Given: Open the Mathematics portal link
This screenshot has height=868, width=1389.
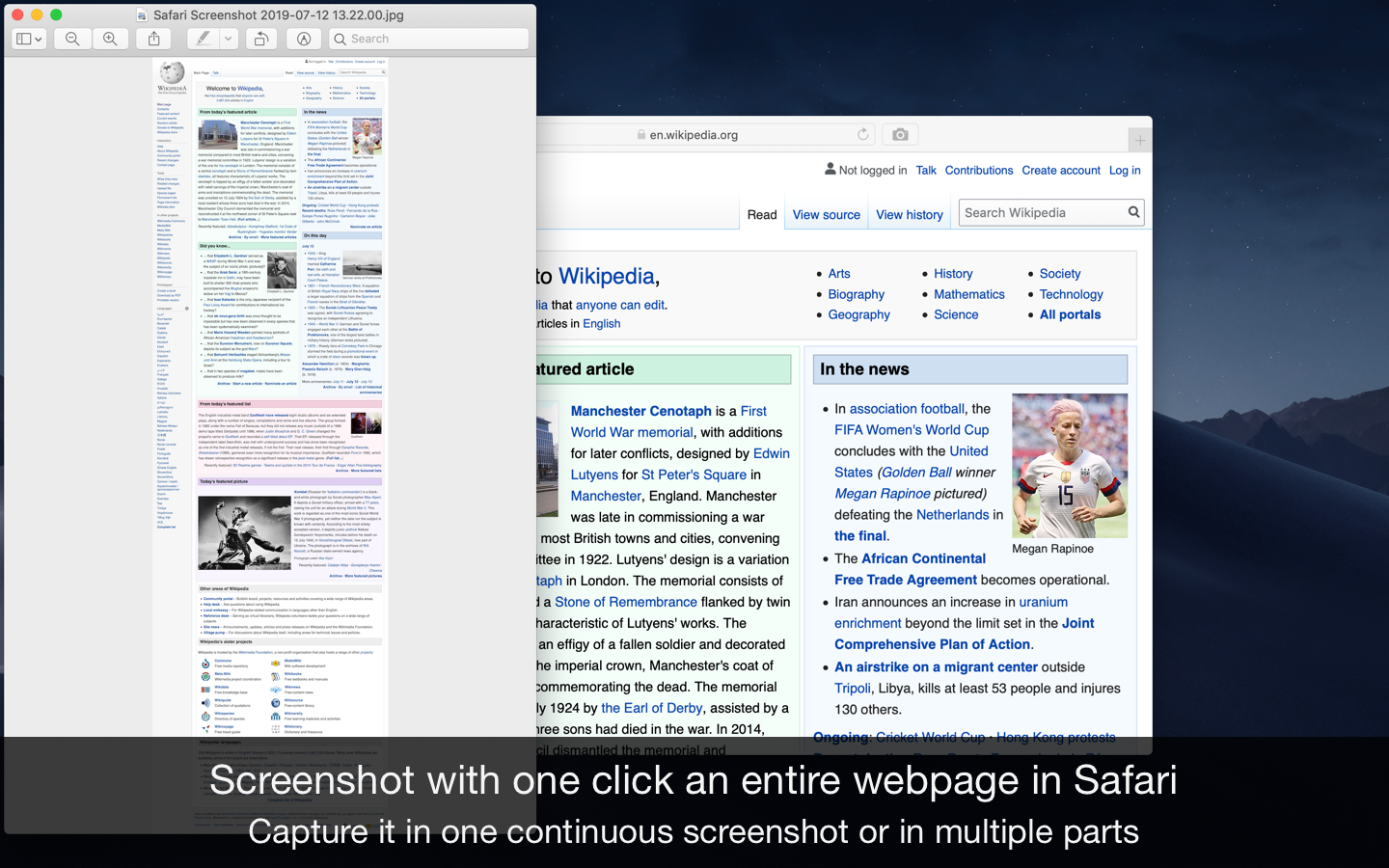Looking at the screenshot, I should tap(969, 294).
